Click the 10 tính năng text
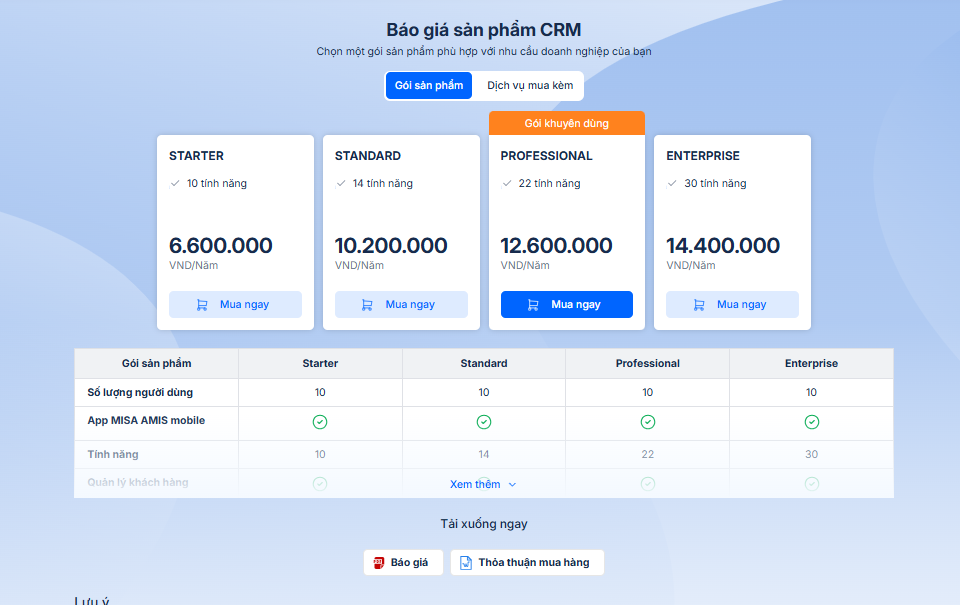This screenshot has height=605, width=960. 217,183
